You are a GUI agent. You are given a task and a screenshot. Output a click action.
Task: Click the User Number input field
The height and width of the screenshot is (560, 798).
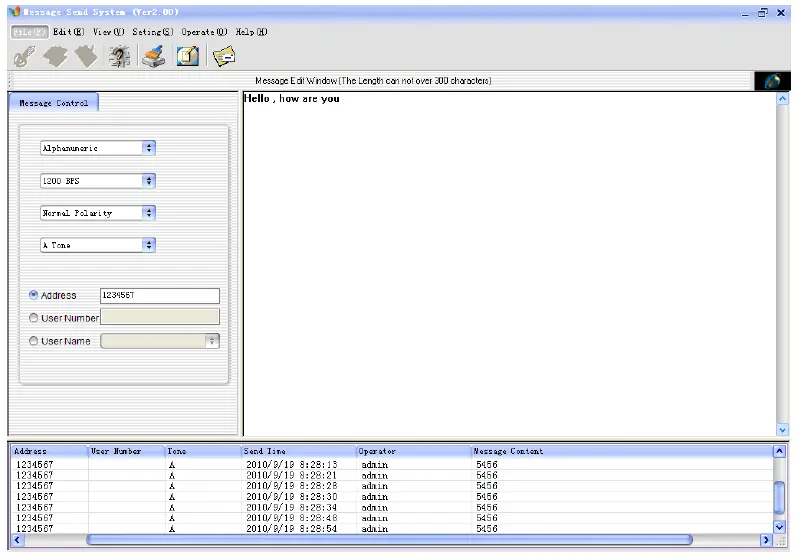[x=160, y=317]
